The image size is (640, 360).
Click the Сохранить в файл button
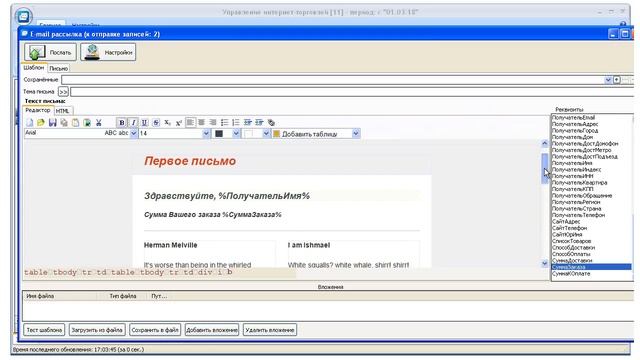(155, 330)
